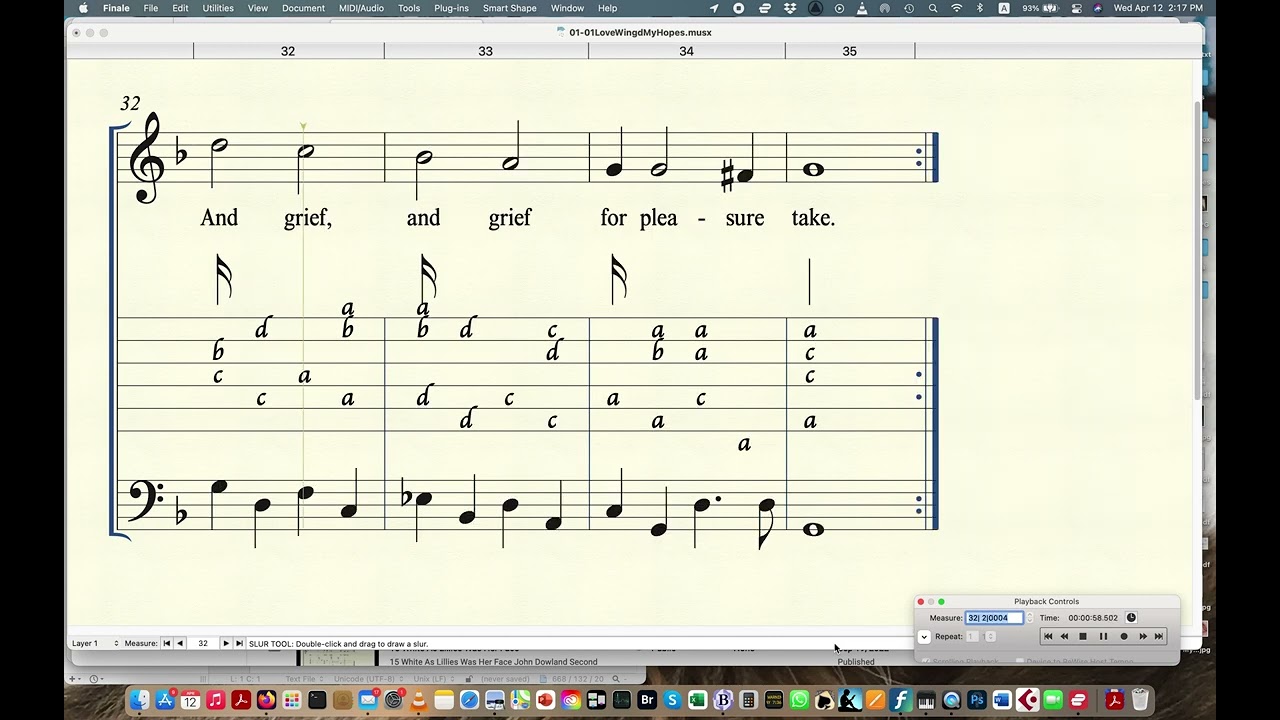Click the battery status showing 93%
Image resolution: width=1280 pixels, height=720 pixels.
point(1040,8)
